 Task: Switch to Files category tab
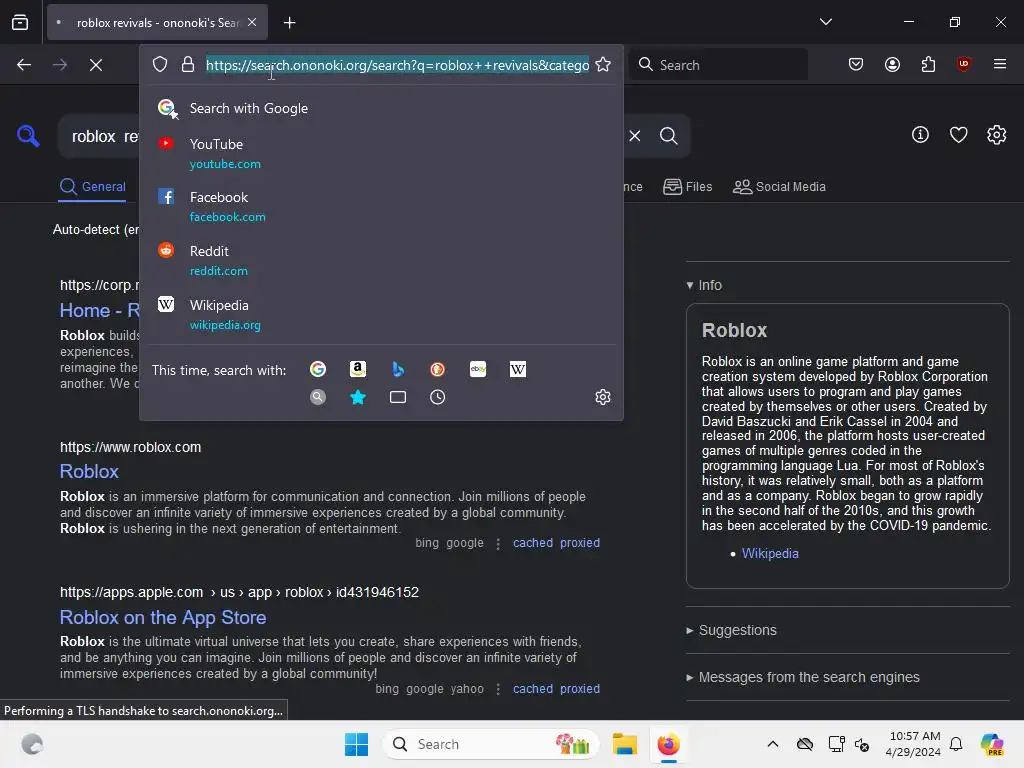[688, 187]
